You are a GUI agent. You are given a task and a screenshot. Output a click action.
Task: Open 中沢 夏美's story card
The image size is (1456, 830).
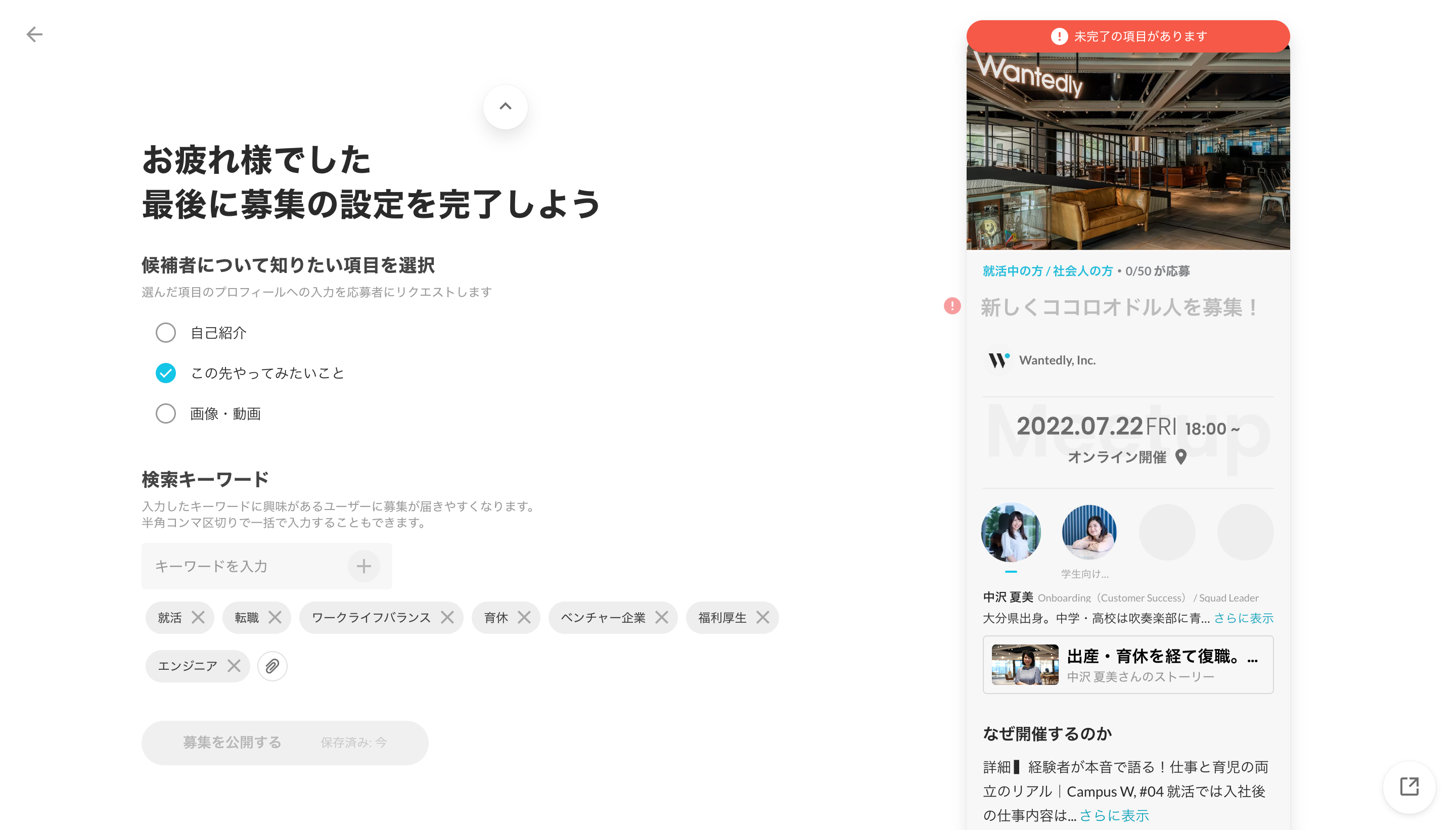tap(1127, 665)
